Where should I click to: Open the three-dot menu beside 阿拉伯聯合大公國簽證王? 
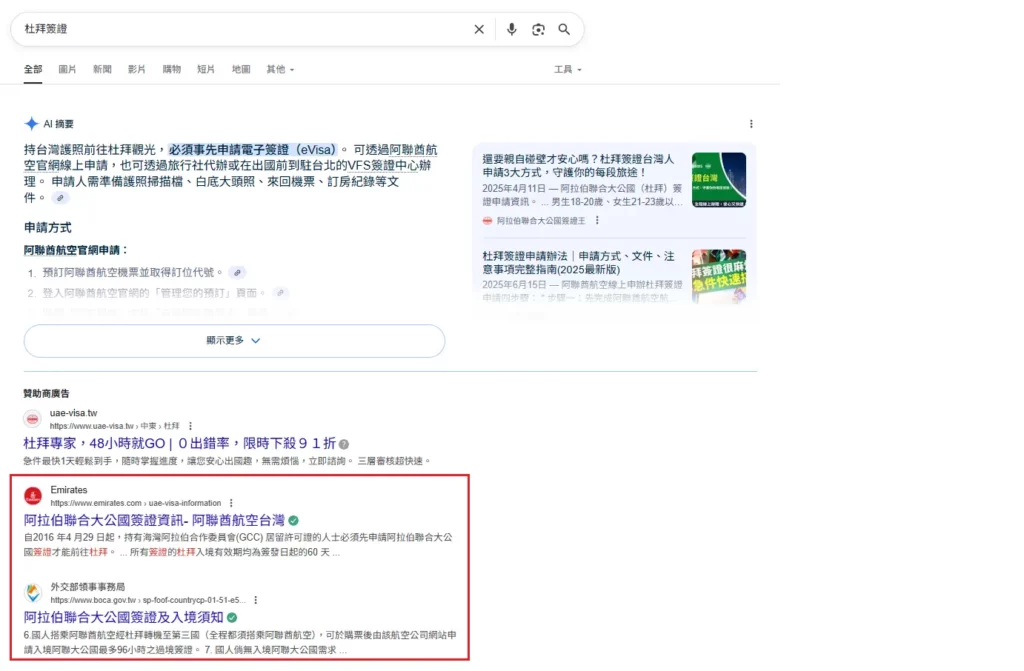pyautogui.click(x=597, y=221)
